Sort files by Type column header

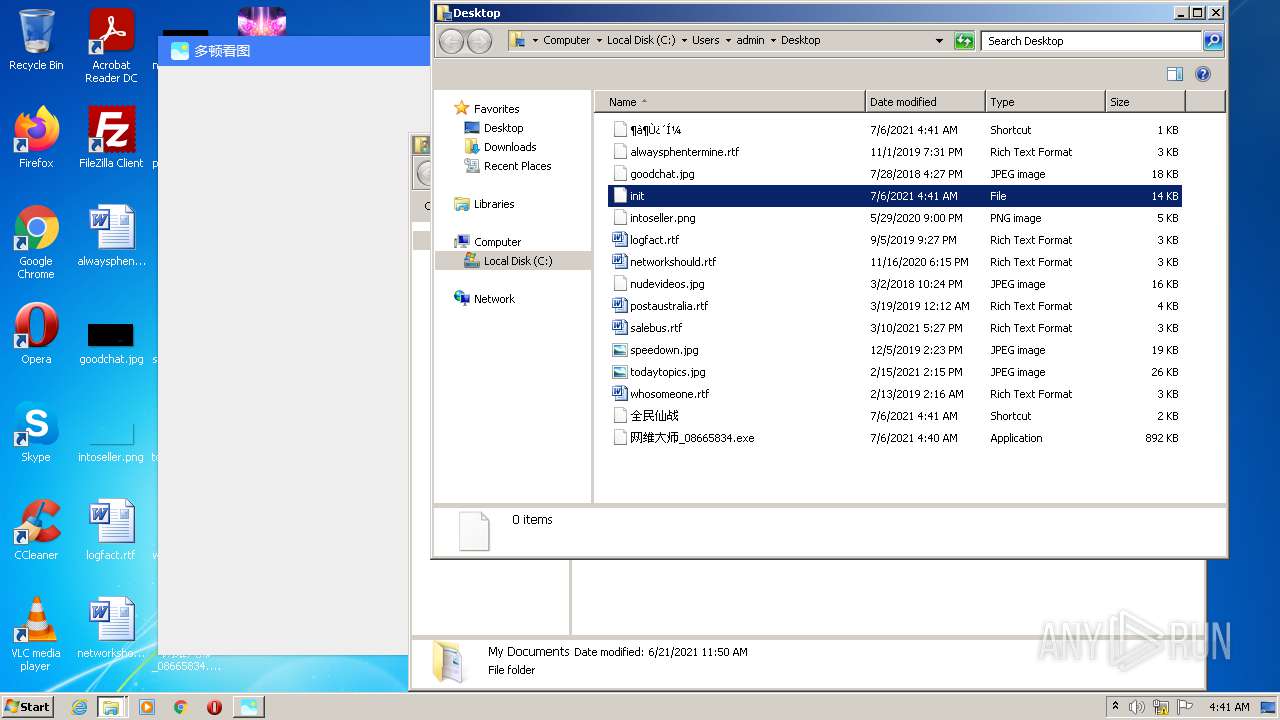1045,102
